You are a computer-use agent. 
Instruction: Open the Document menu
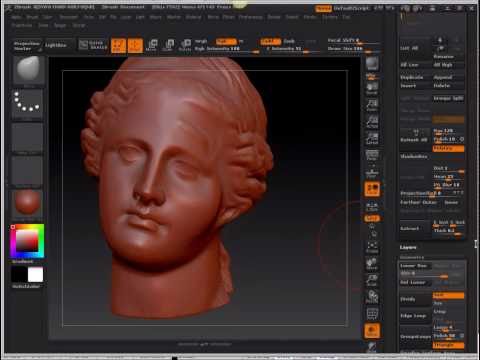coord(68,17)
